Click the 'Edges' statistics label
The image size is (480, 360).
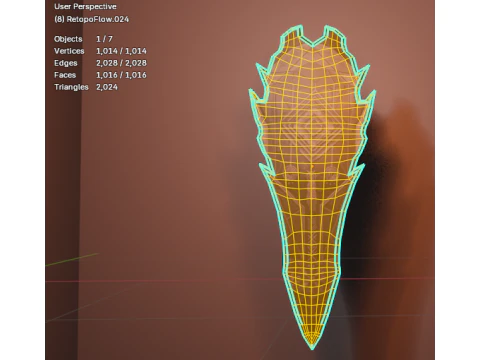[66, 63]
